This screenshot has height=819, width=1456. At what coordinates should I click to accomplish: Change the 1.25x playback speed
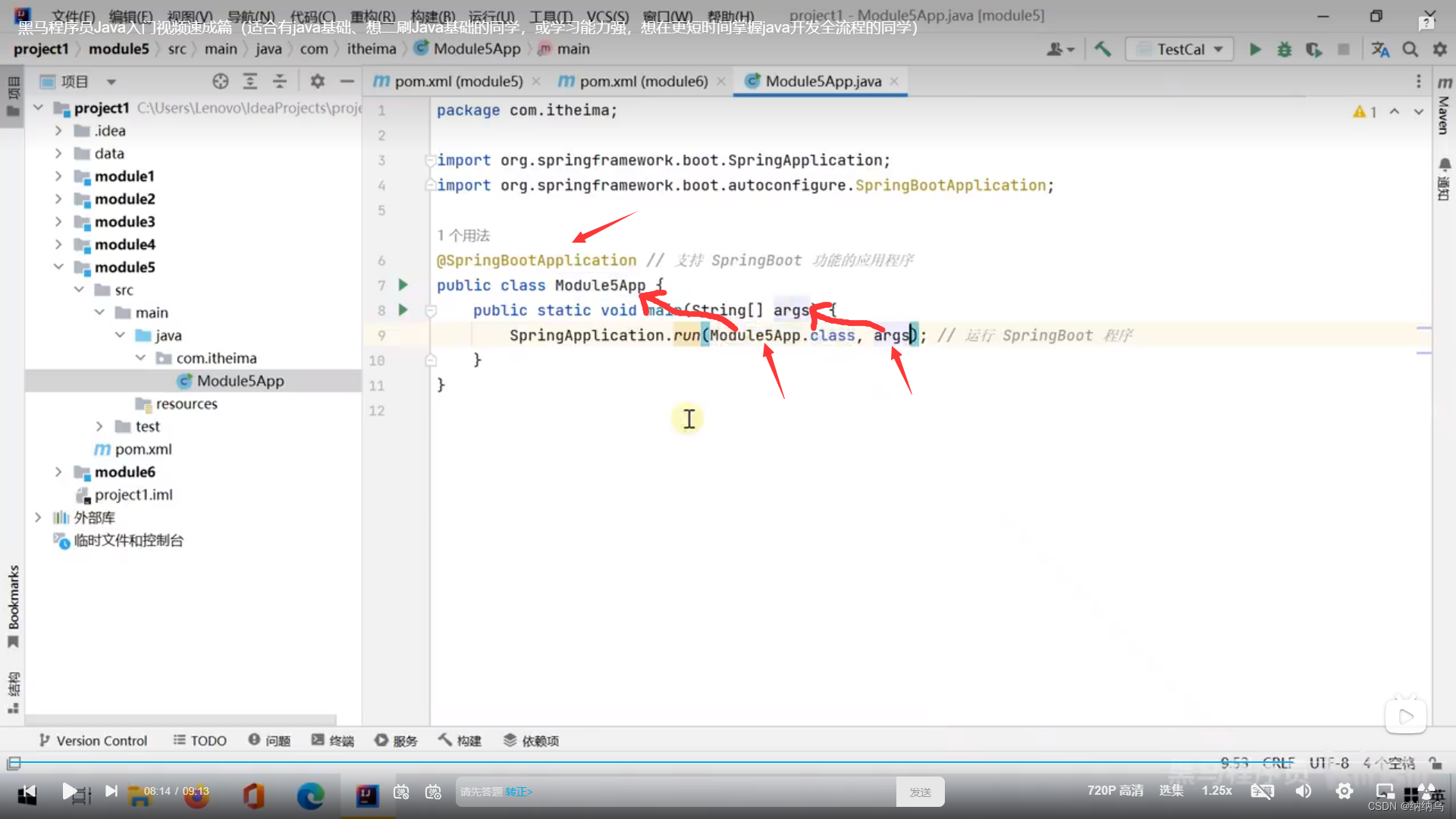1216,791
